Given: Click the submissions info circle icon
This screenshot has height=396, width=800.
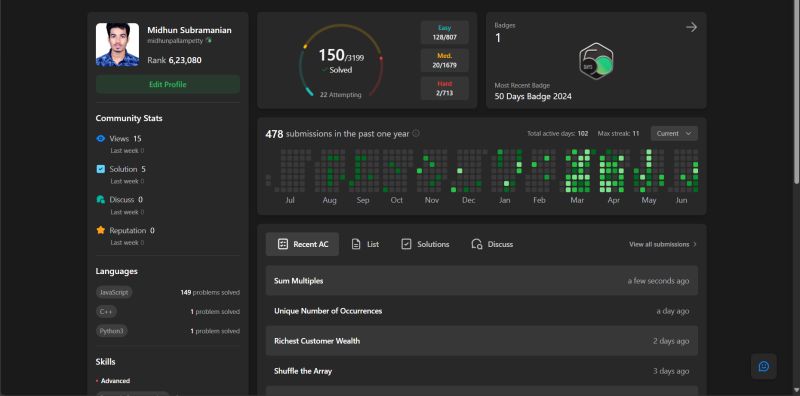Looking at the screenshot, I should [x=416, y=133].
